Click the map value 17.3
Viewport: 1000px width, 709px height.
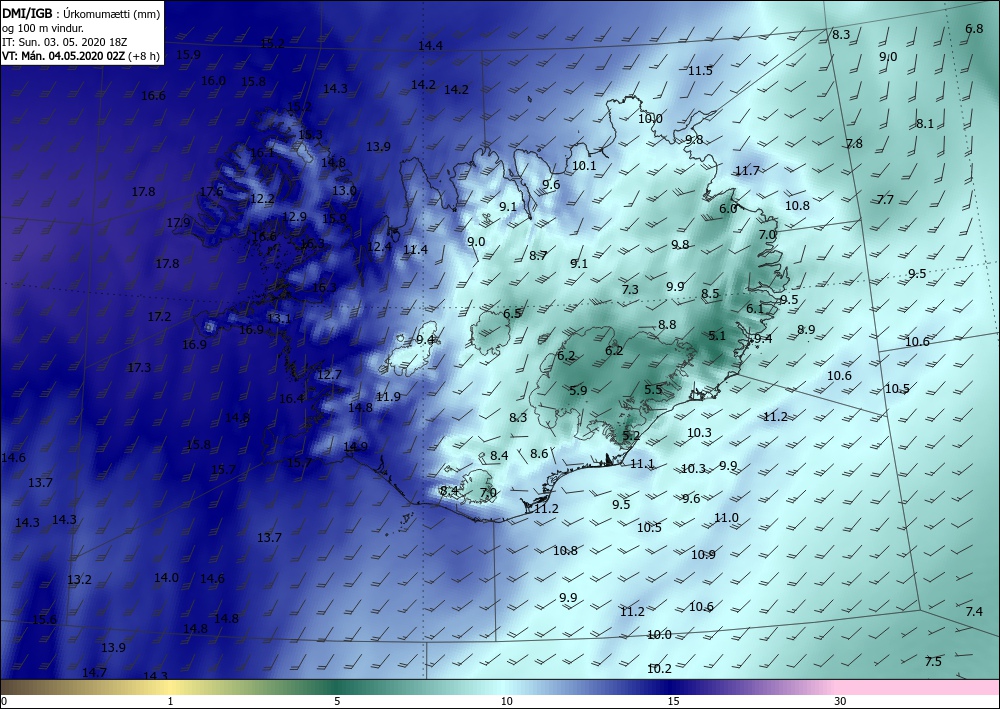point(139,368)
